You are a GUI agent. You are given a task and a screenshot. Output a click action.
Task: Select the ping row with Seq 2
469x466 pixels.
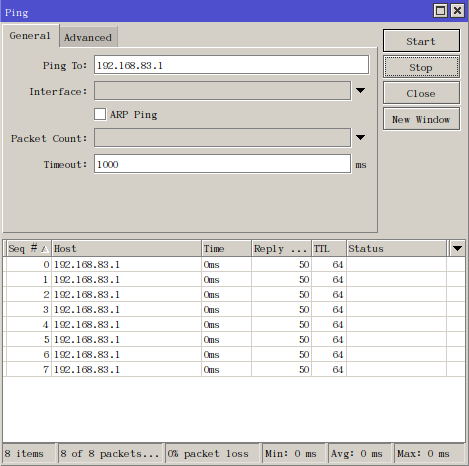(x=234, y=294)
